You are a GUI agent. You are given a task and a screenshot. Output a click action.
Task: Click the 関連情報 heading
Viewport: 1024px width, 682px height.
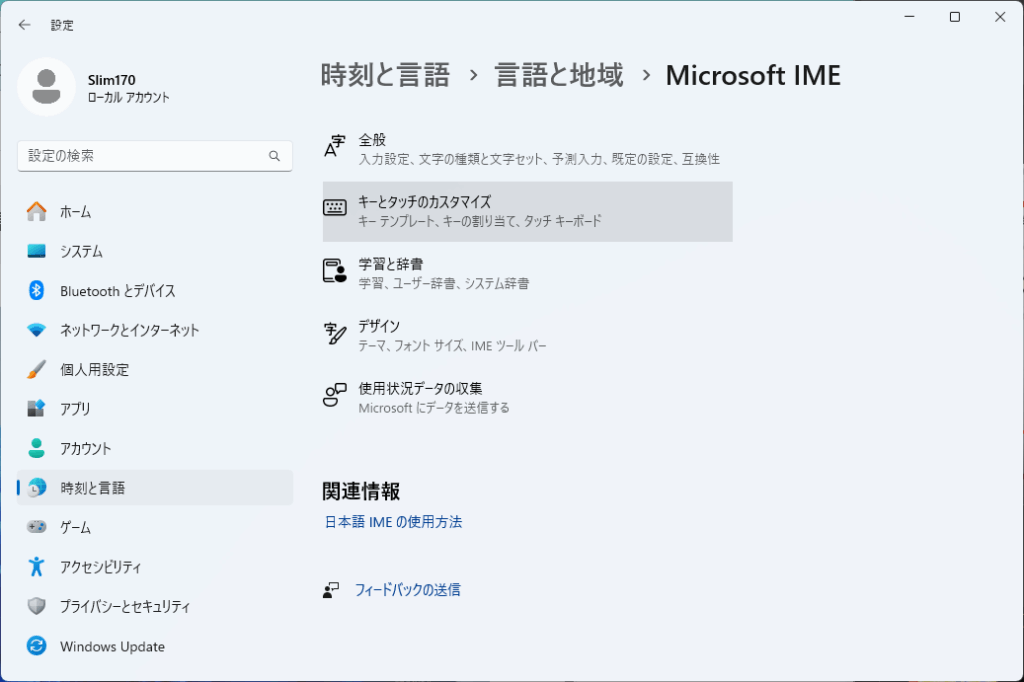(361, 491)
